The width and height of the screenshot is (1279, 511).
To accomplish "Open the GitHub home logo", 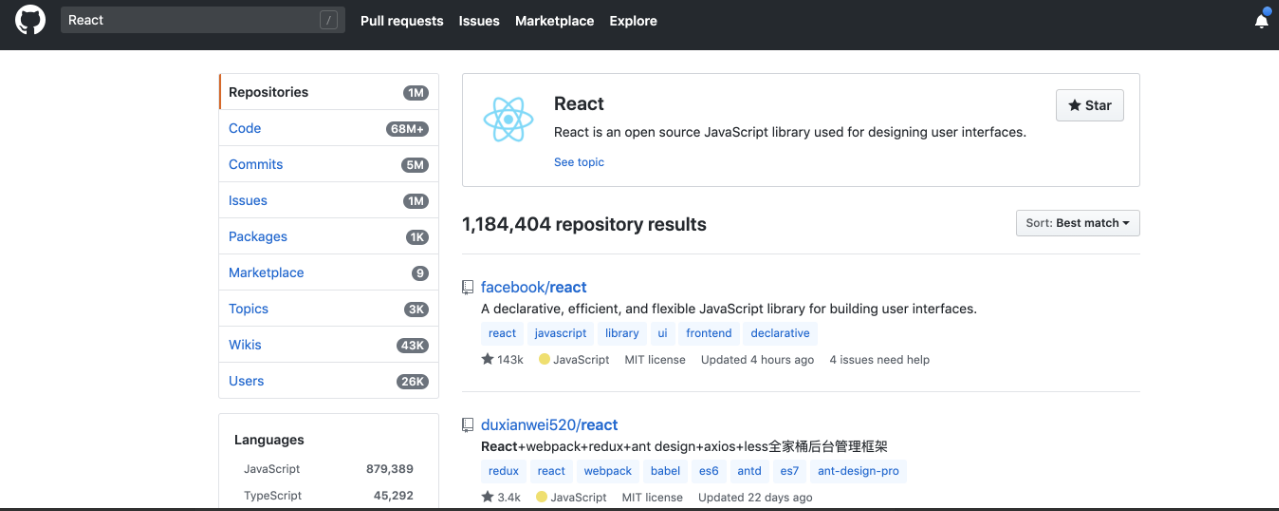I will point(30,20).
